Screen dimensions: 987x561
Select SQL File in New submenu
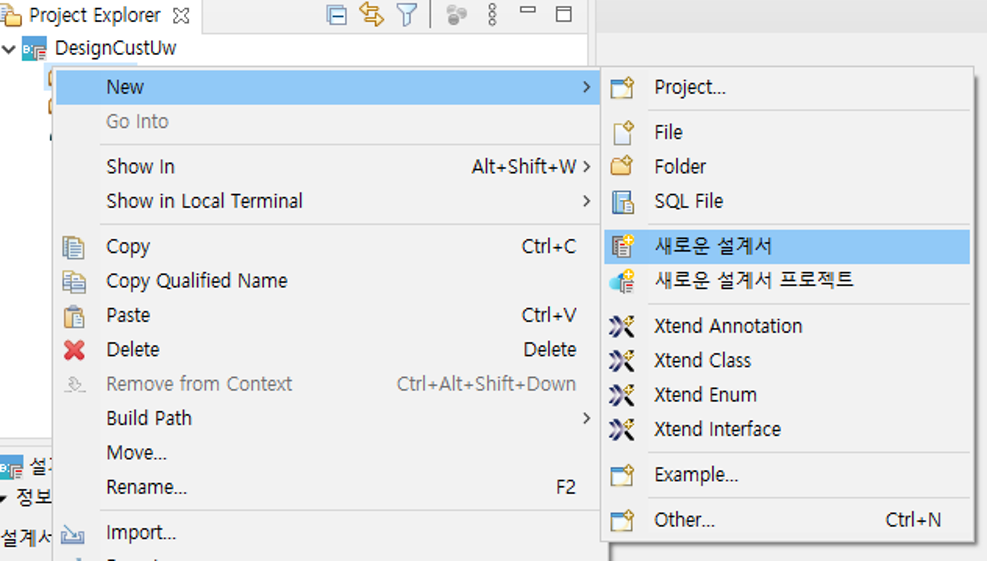[688, 201]
